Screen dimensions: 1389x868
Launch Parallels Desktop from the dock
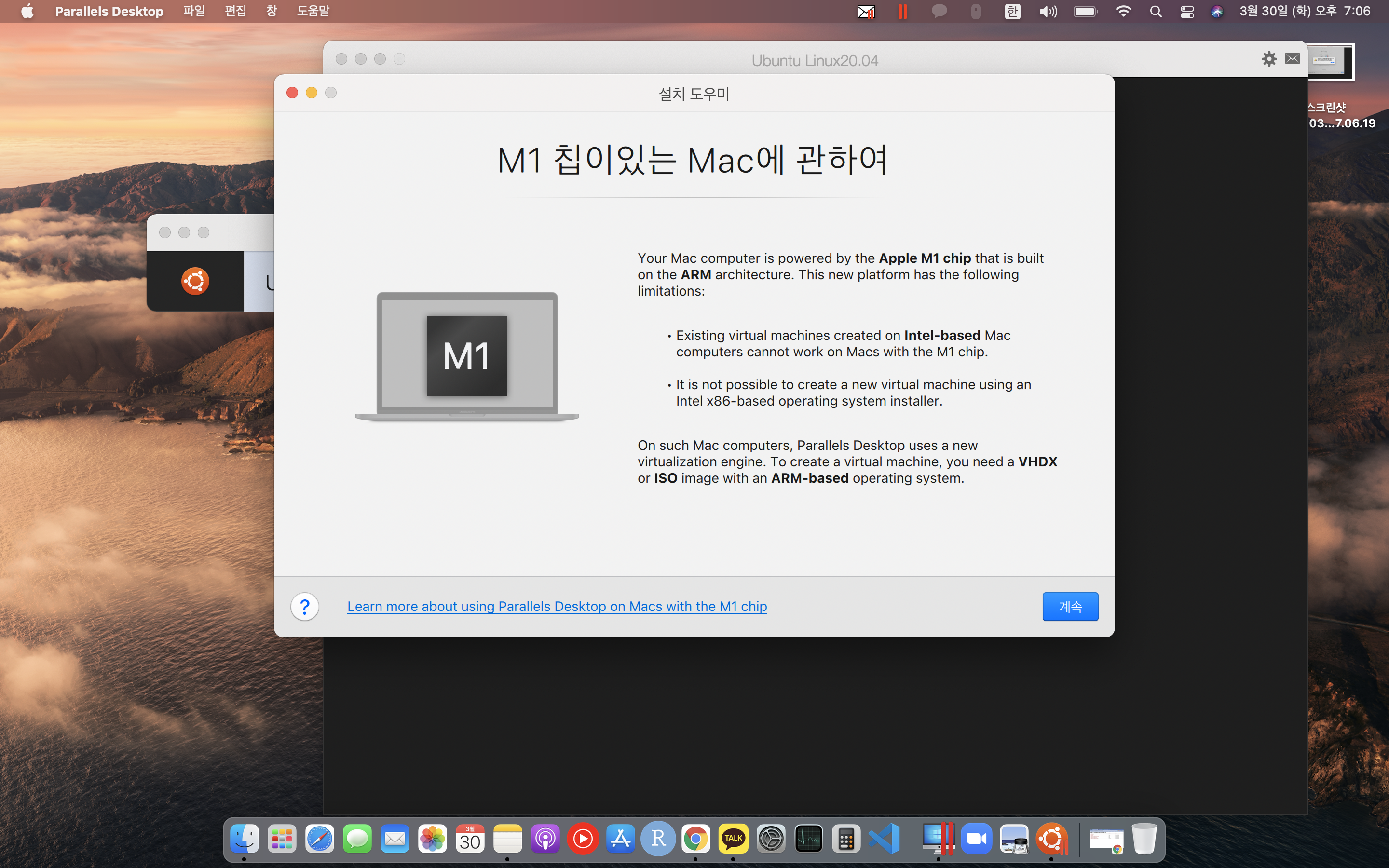[938, 839]
